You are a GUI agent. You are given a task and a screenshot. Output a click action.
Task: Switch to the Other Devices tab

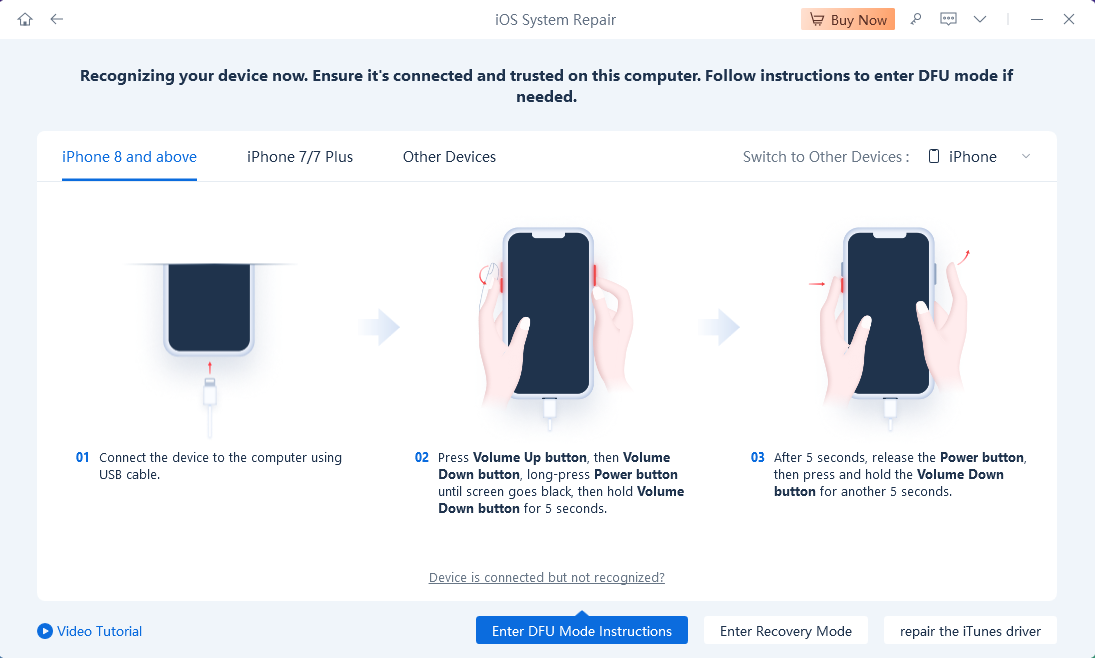tap(449, 156)
